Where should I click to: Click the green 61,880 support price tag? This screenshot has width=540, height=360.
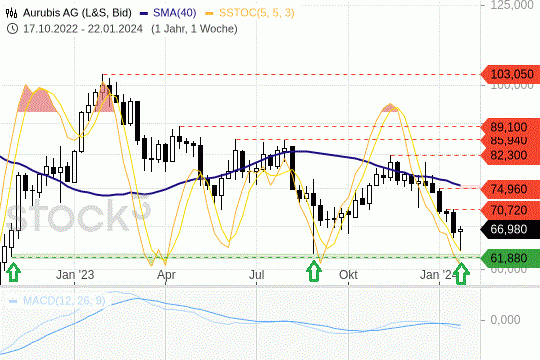click(510, 258)
